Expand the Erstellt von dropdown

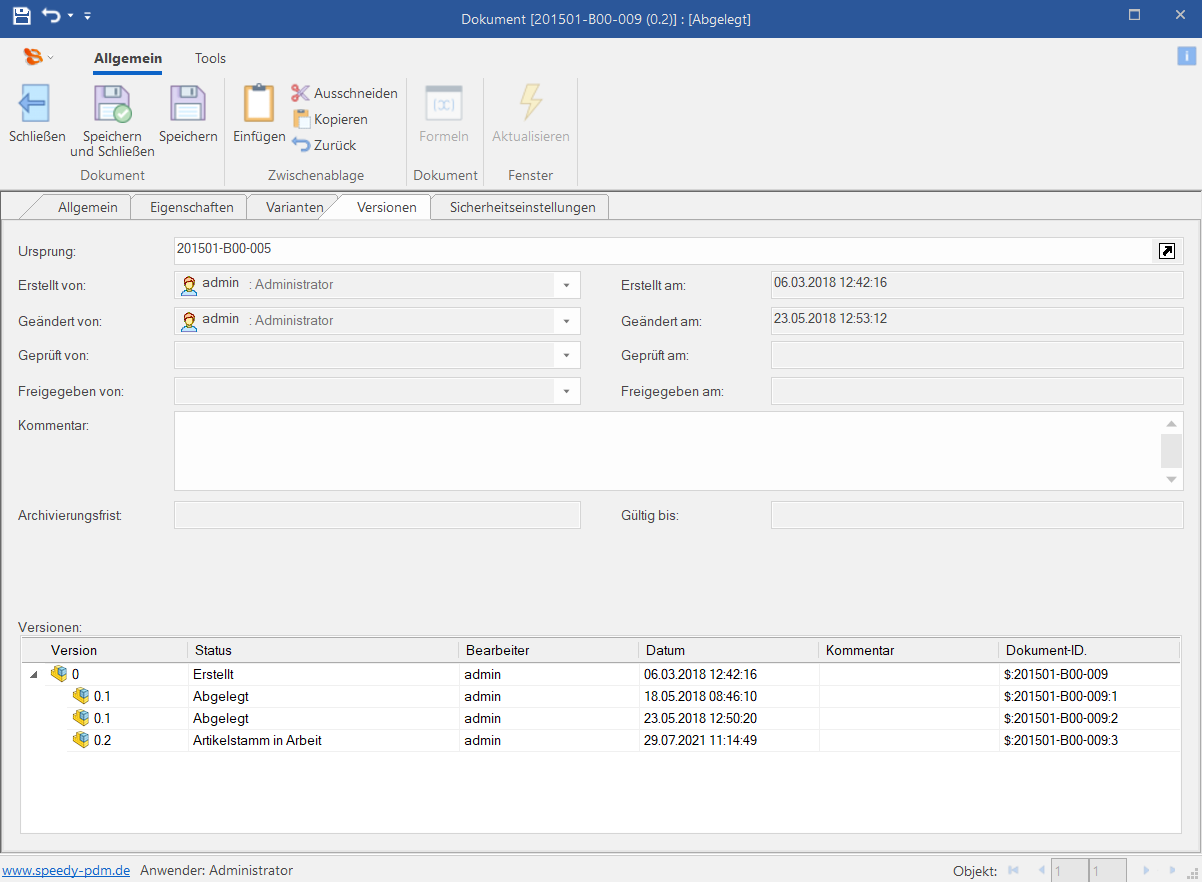[566, 285]
